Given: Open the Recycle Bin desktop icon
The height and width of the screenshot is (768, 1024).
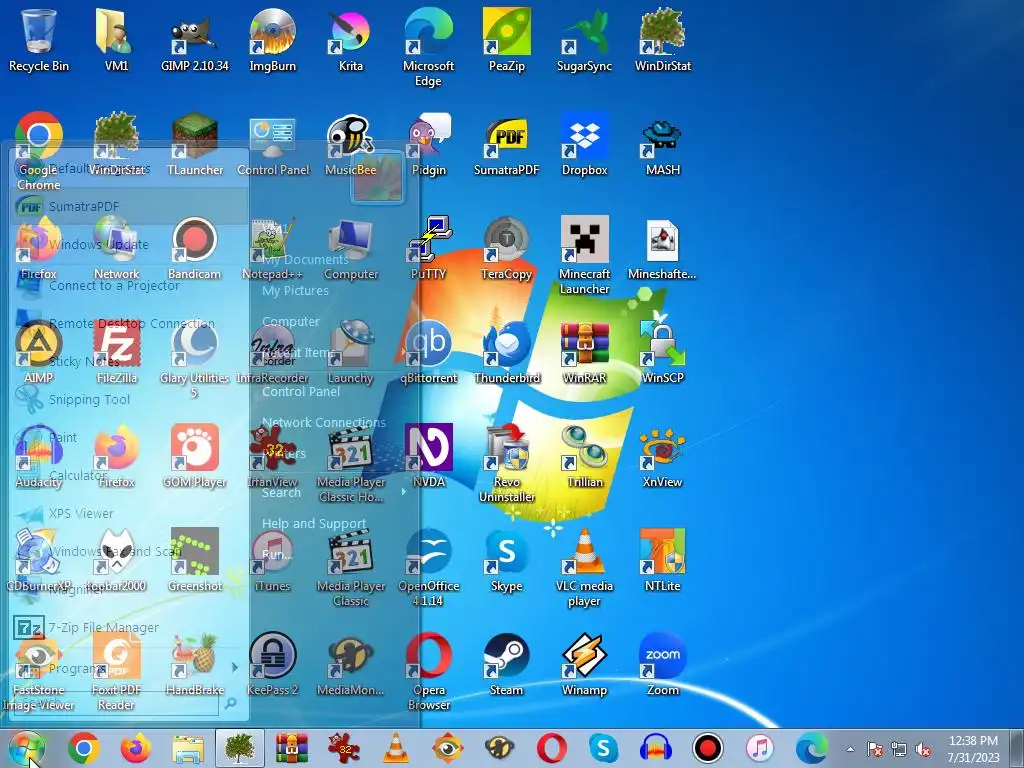Looking at the screenshot, I should pyautogui.click(x=39, y=39).
